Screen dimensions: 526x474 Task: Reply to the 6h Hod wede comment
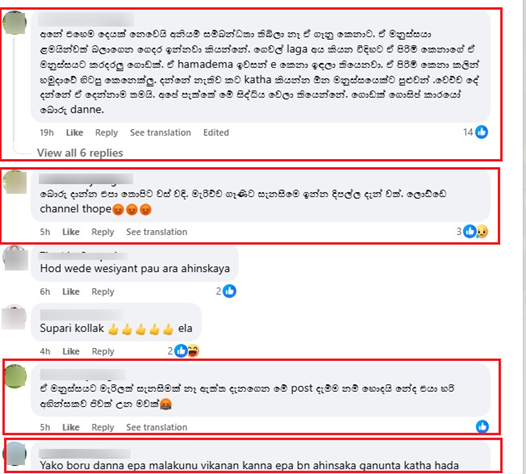click(103, 292)
